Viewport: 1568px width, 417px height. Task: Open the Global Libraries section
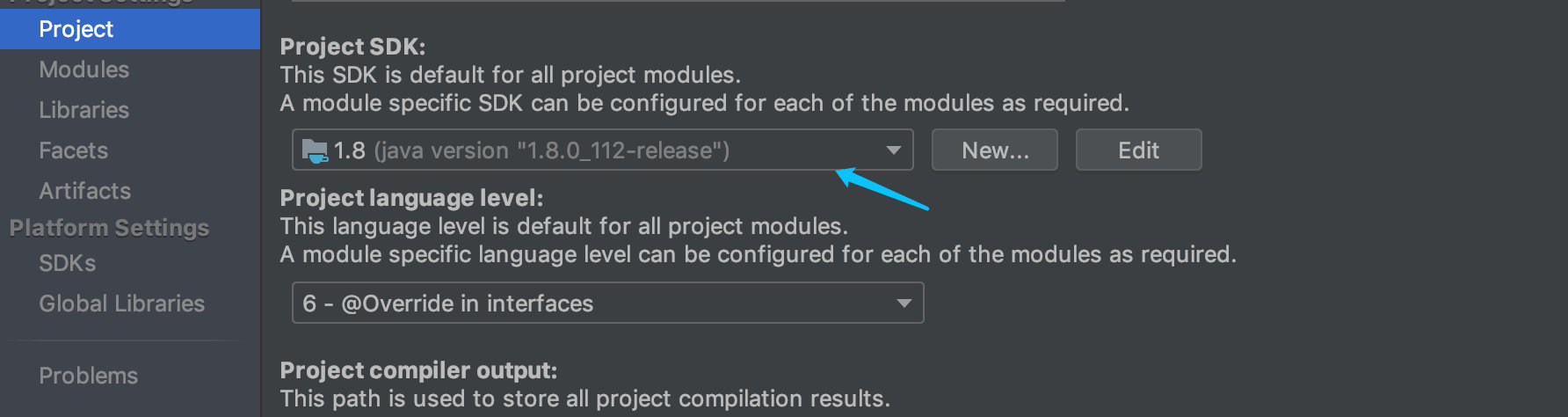[x=122, y=304]
